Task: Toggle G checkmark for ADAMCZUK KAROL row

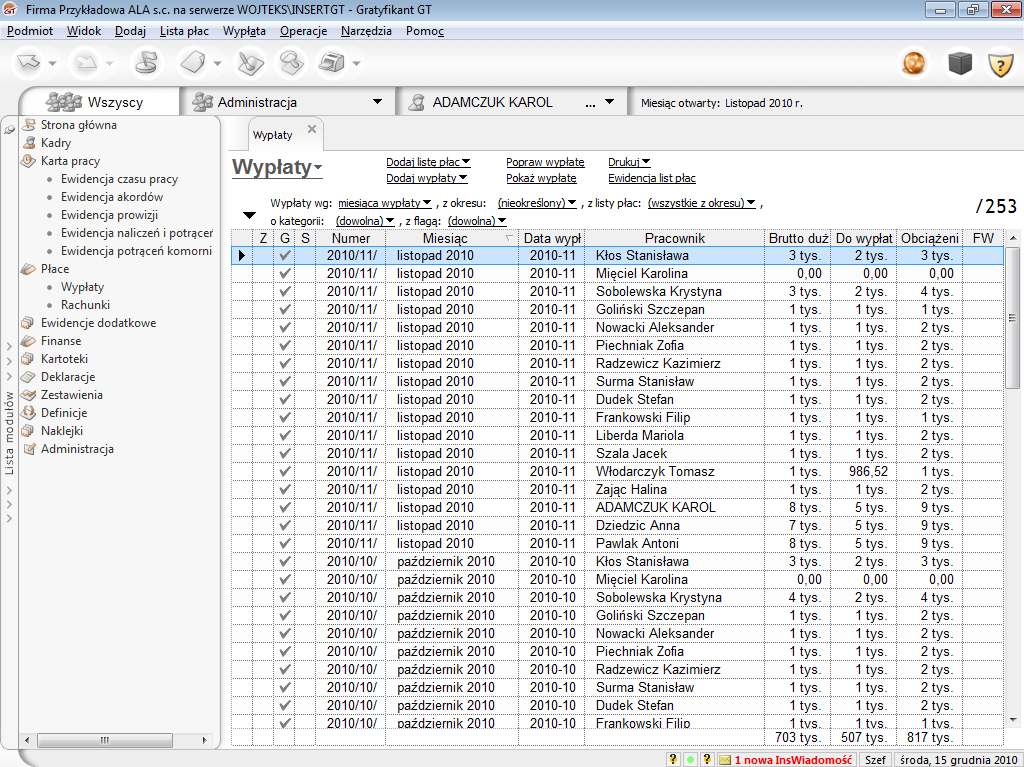Action: 285,508
